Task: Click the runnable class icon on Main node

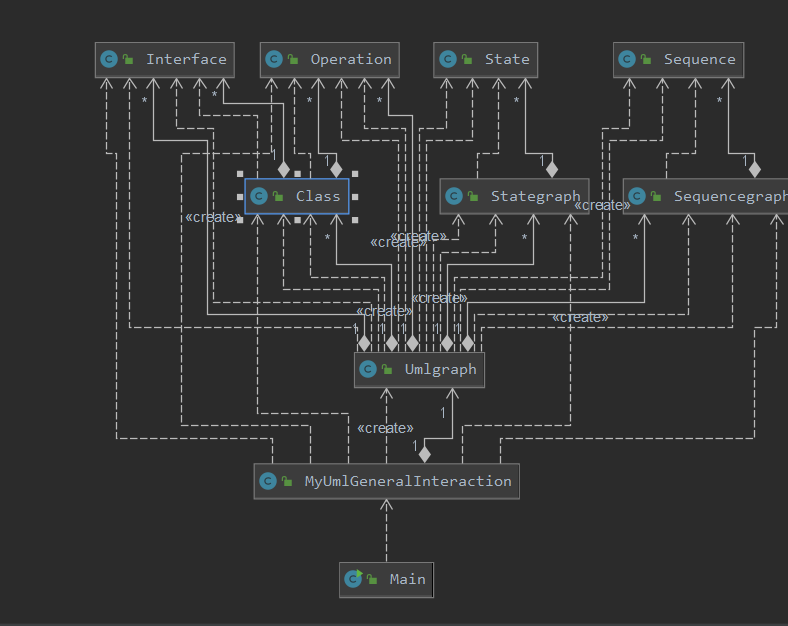Action: click(x=353, y=579)
